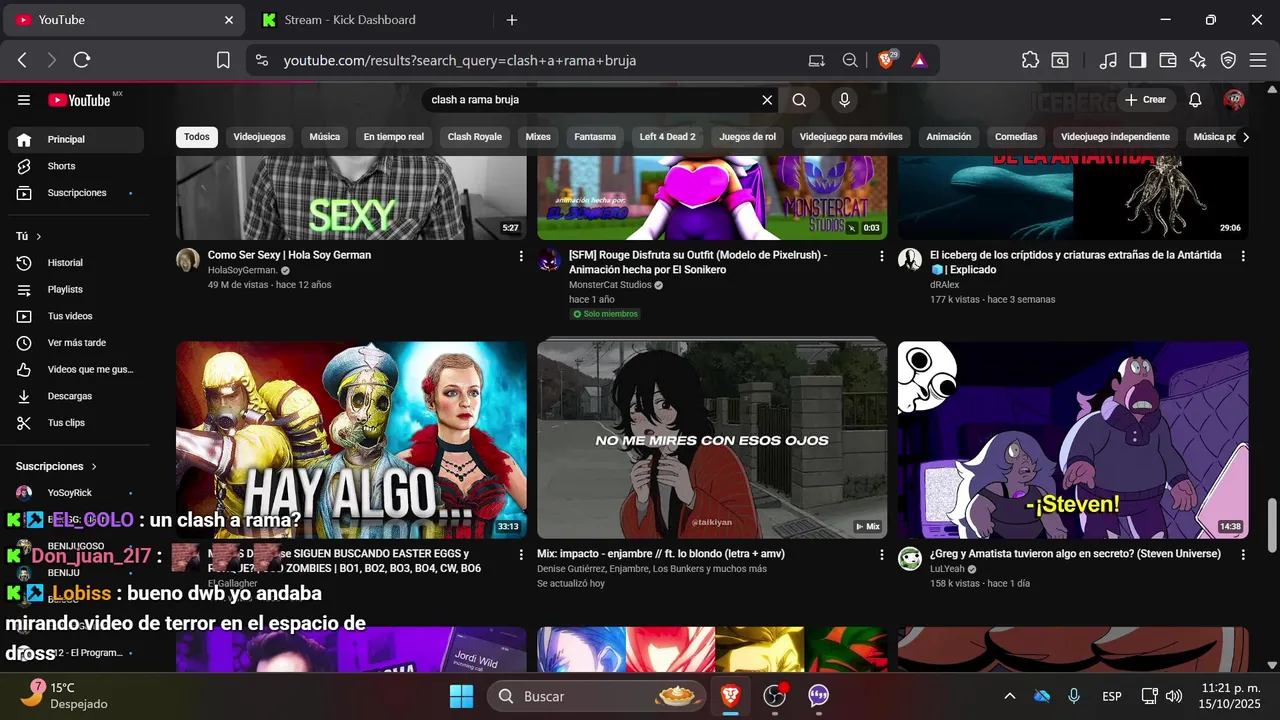Select the En tiempo real chip
1280x720 pixels.
point(394,137)
